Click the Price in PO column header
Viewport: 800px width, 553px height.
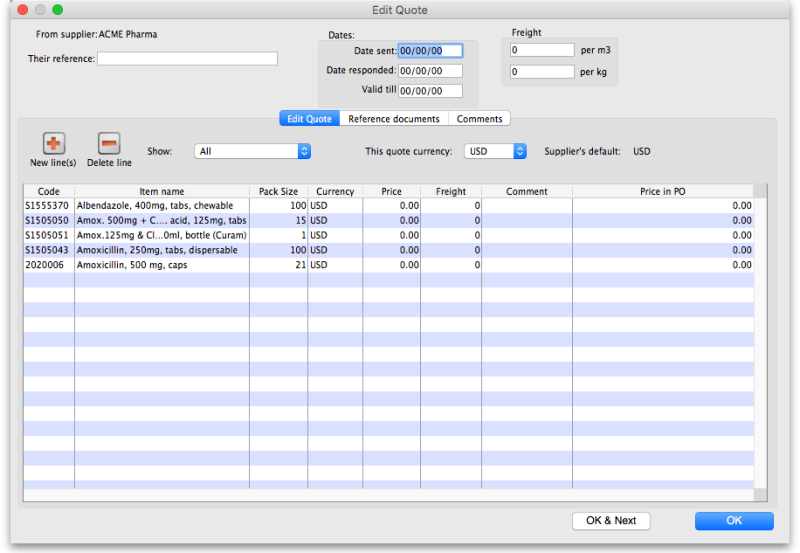662,191
